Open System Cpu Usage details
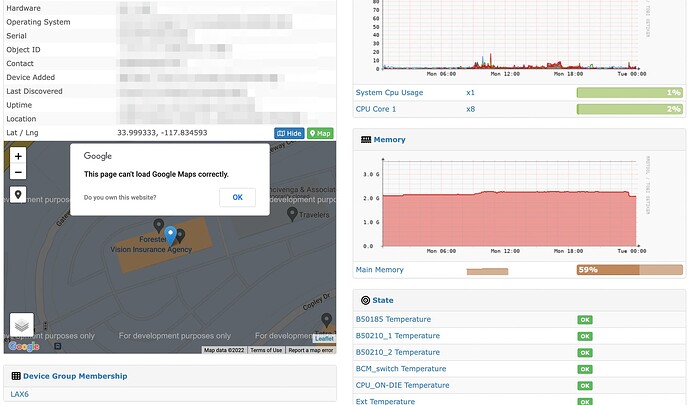Screen dimensions: 690x405 click(x=389, y=93)
